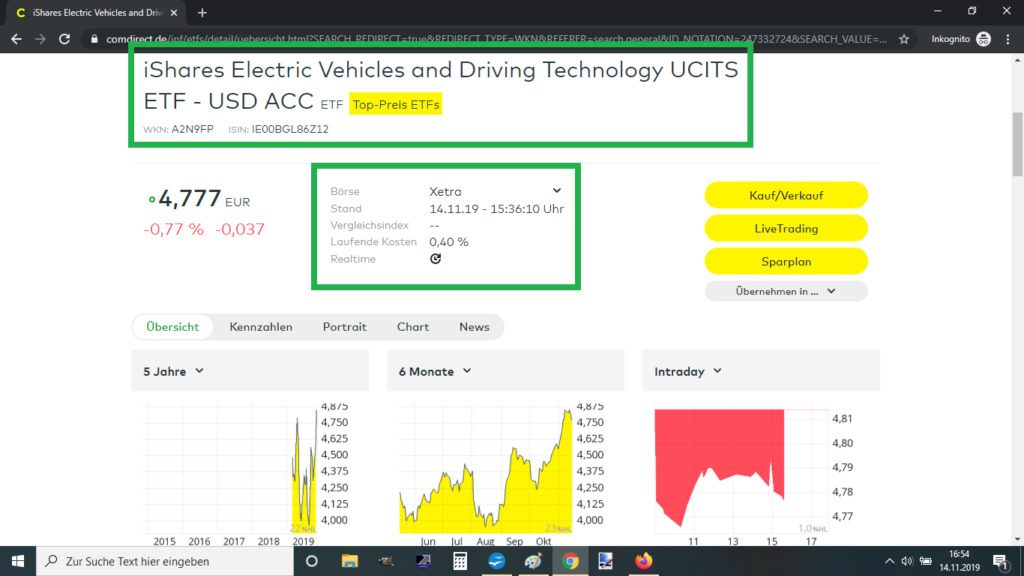1024x576 pixels.
Task: Click the Windows search box
Action: 165,561
